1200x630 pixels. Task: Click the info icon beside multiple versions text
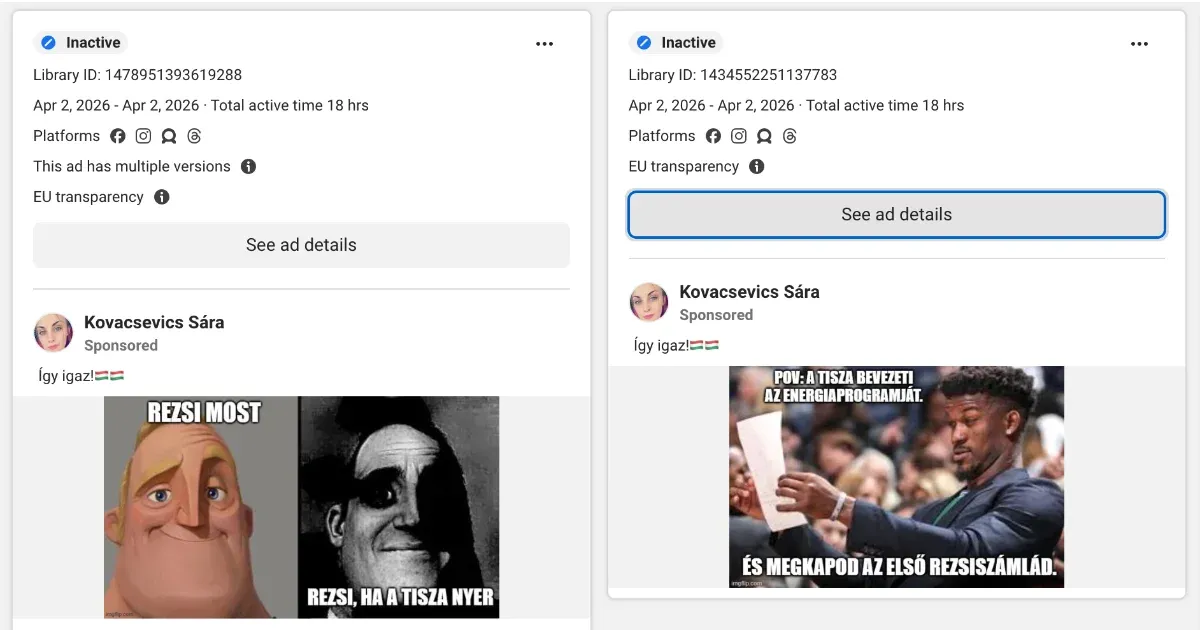(x=248, y=166)
